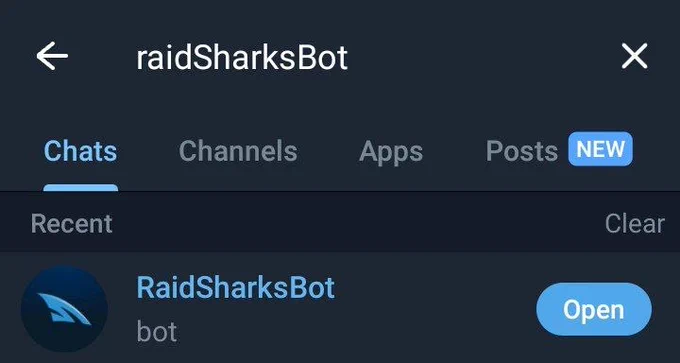Select the RaidSharksBot result name
The image size is (680, 363).
(235, 287)
